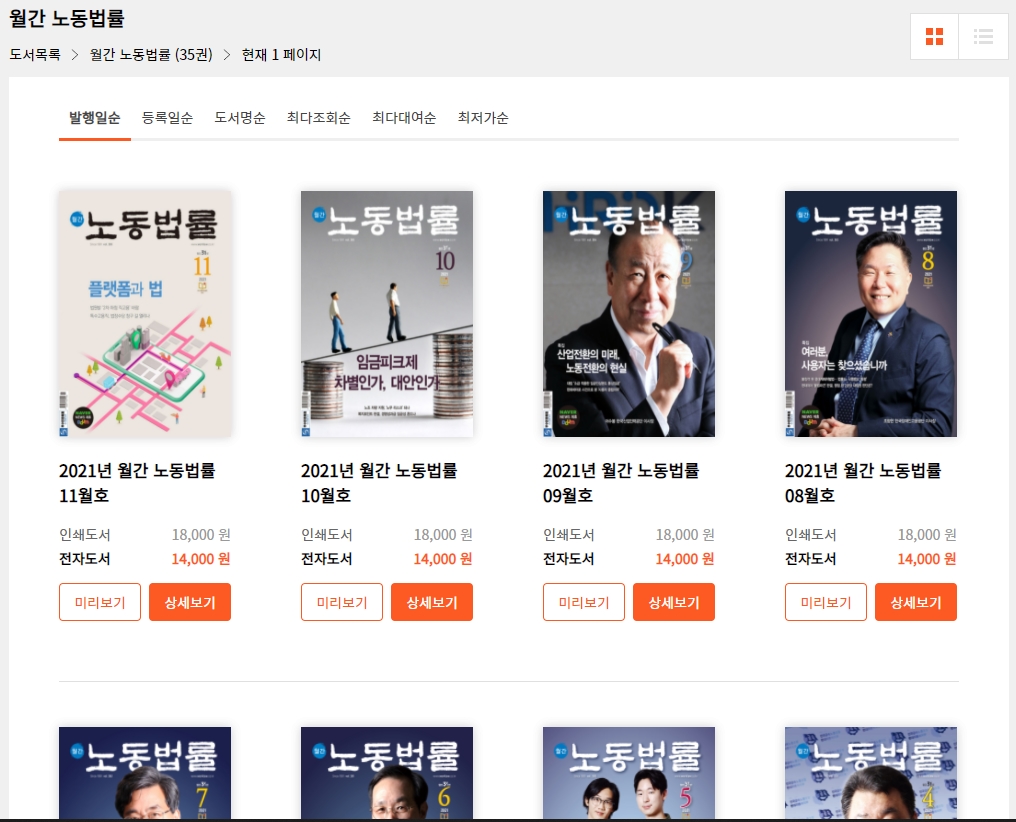Viewport: 1016px width, 822px height.
Task: Preview the 08월호 issue with 미리보기
Action: 826,602
